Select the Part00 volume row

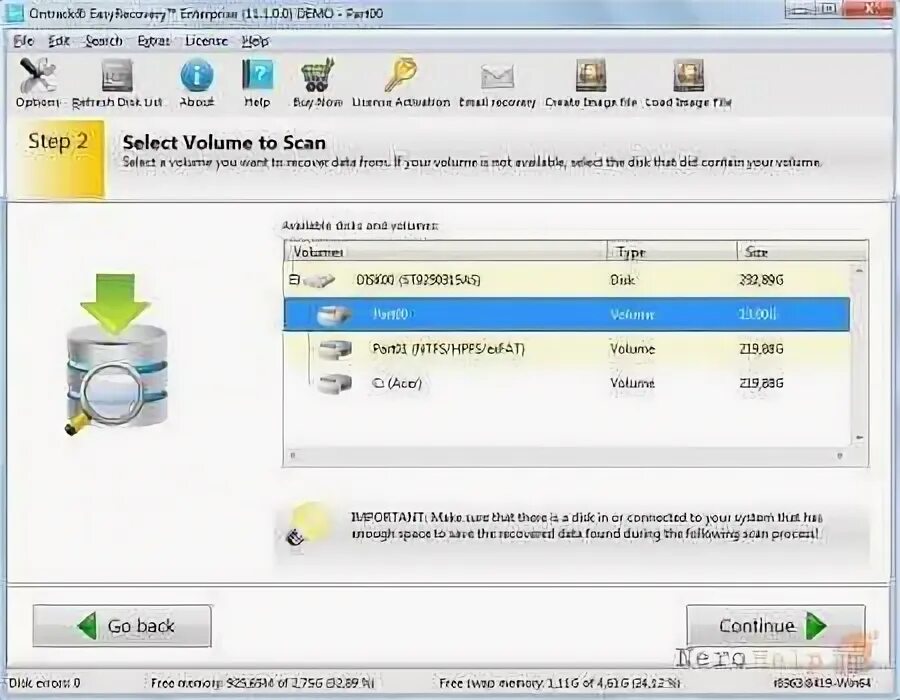[567, 314]
